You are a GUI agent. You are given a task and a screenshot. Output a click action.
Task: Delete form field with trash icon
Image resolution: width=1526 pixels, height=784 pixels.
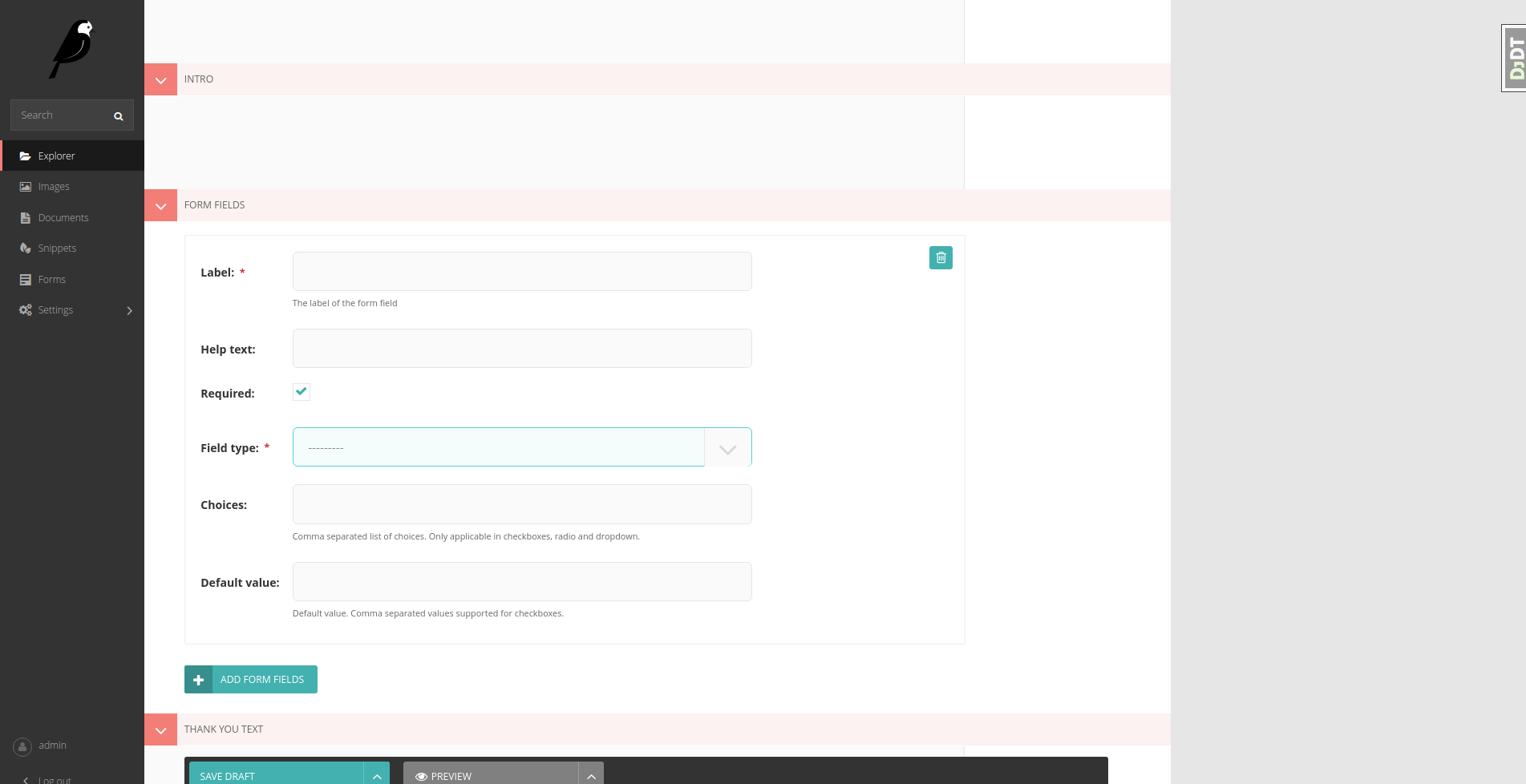coord(941,258)
